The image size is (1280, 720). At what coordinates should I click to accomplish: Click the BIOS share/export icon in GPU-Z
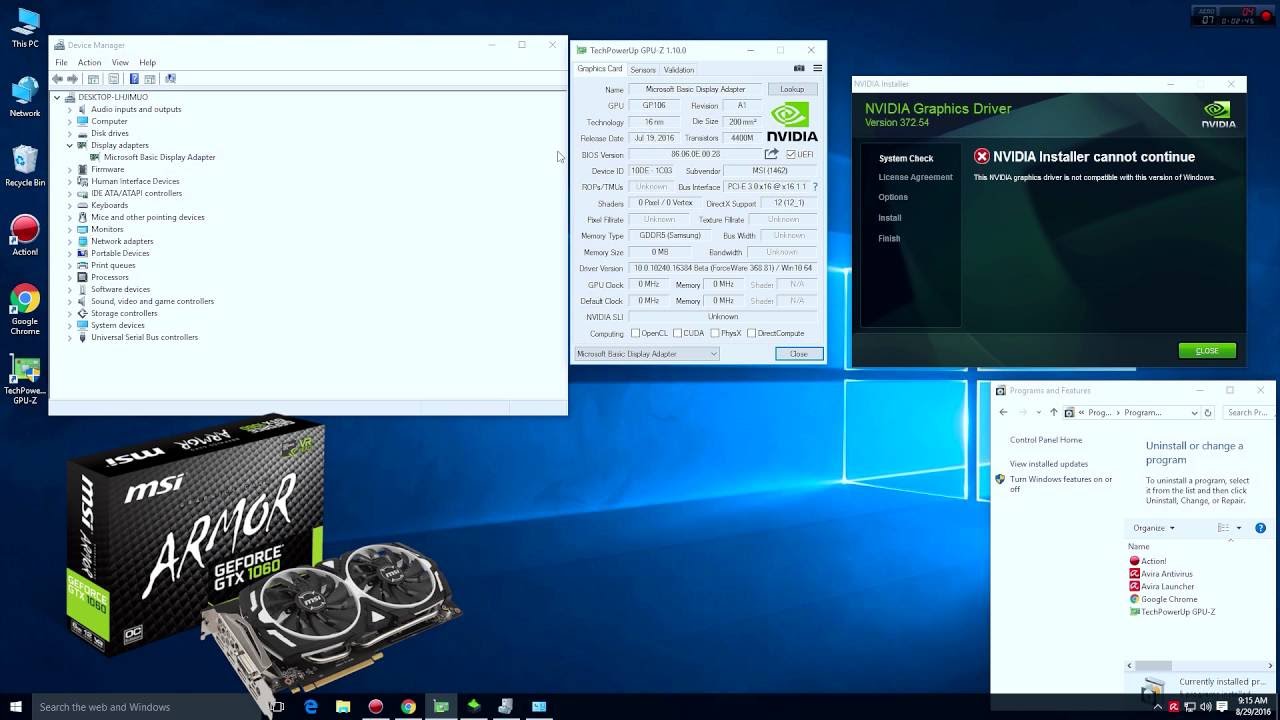point(771,154)
